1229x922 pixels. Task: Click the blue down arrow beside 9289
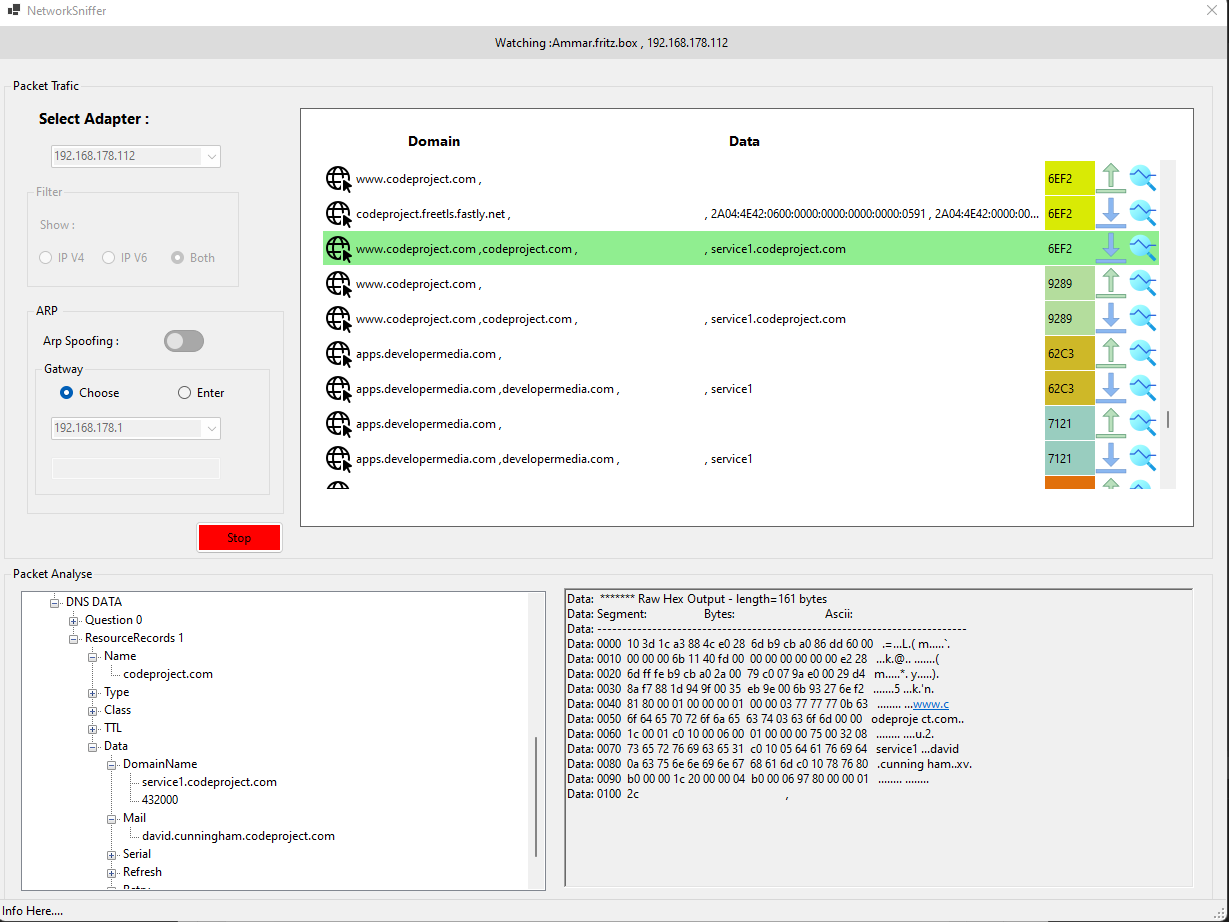(x=1111, y=317)
